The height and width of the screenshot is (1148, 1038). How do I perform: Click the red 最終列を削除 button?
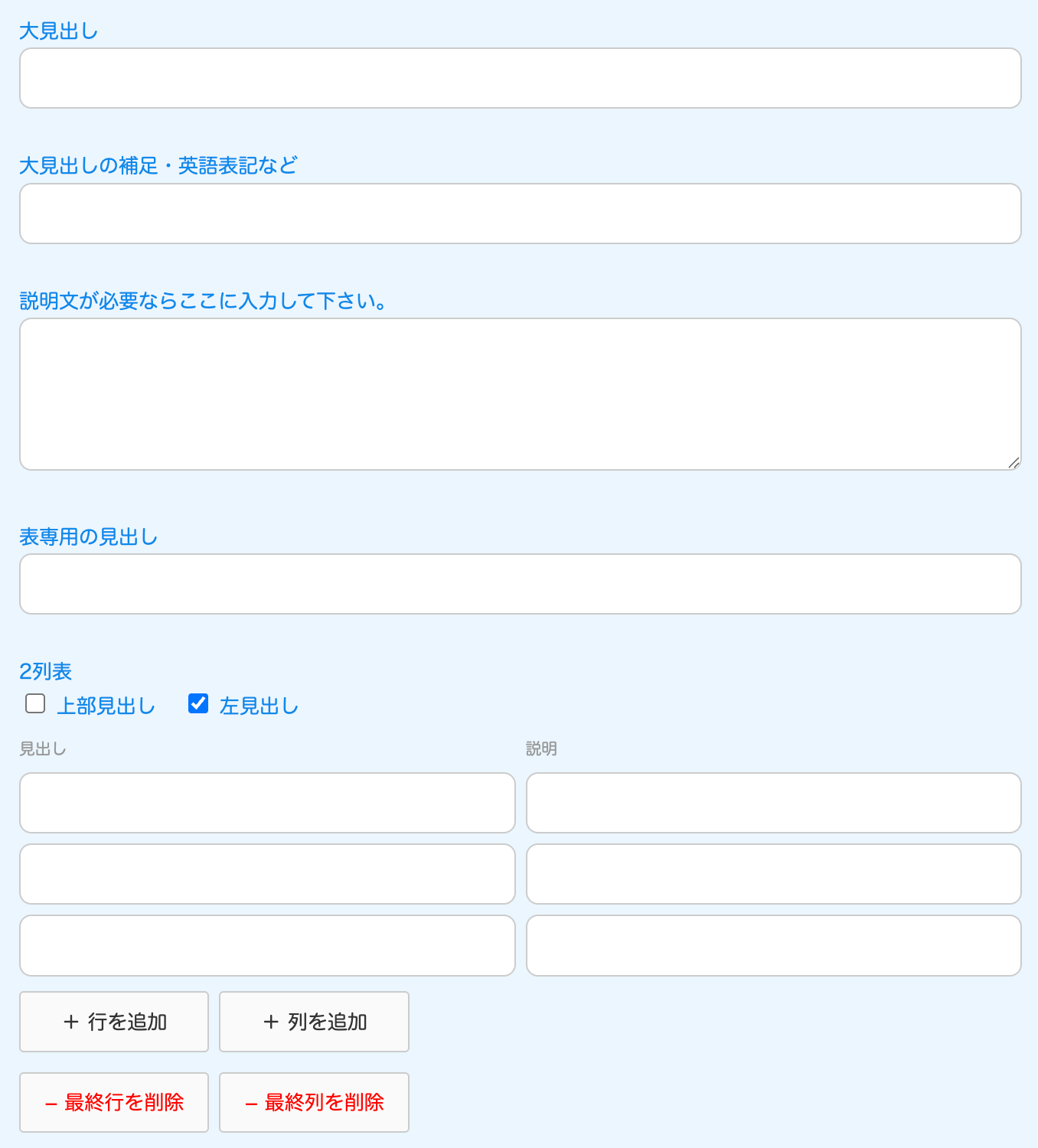click(314, 1102)
